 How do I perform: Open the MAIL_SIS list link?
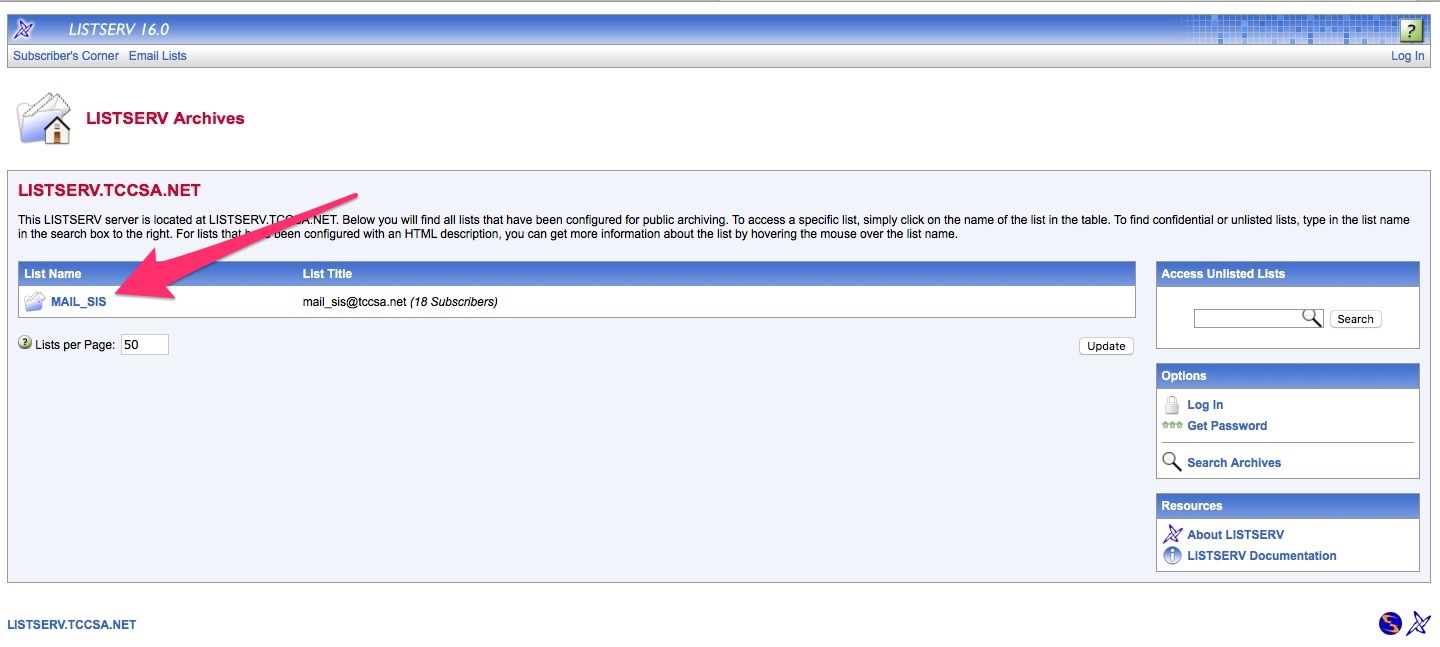pyautogui.click(x=79, y=302)
